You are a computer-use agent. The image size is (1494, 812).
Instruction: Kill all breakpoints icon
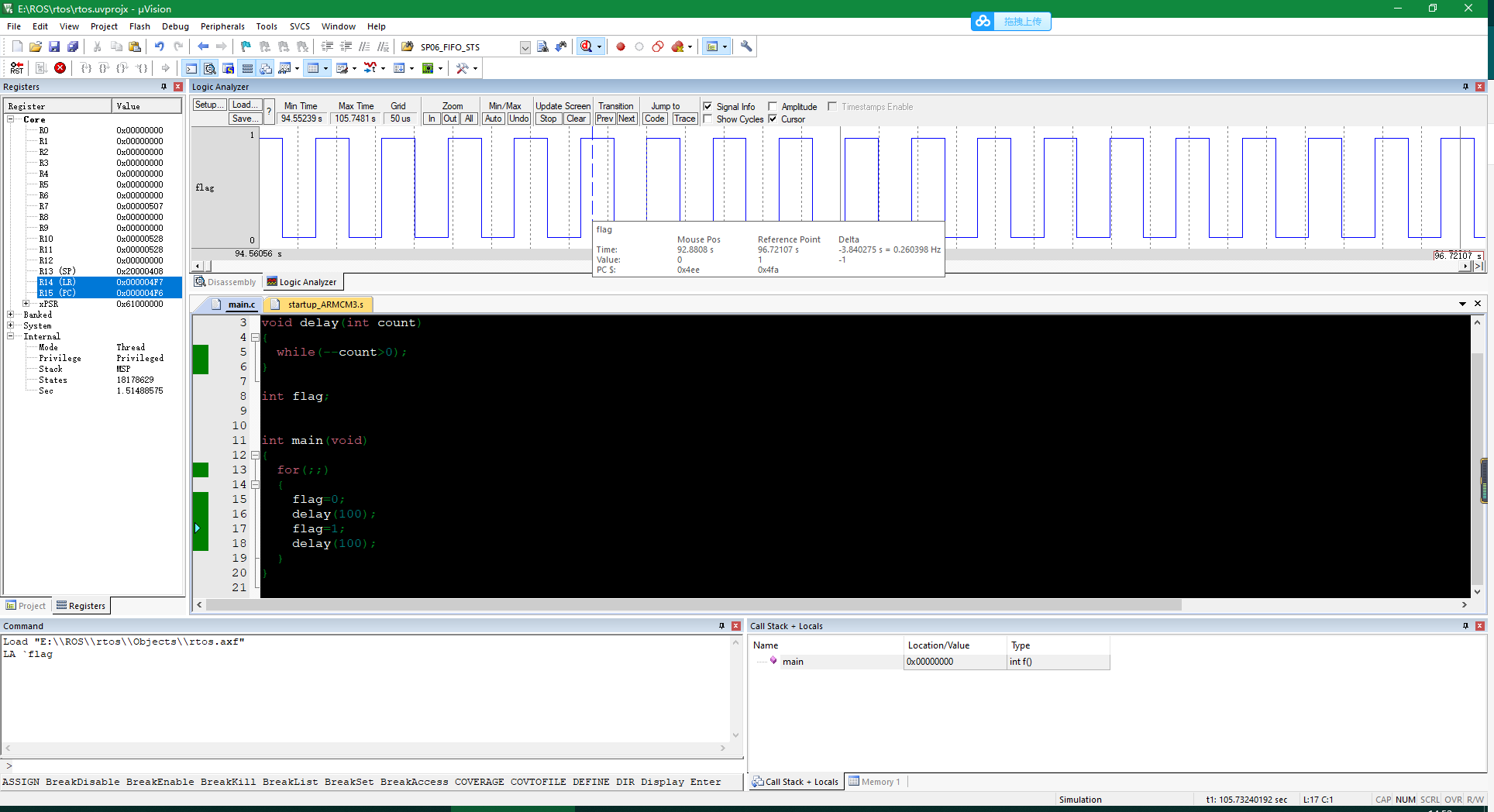(x=677, y=46)
